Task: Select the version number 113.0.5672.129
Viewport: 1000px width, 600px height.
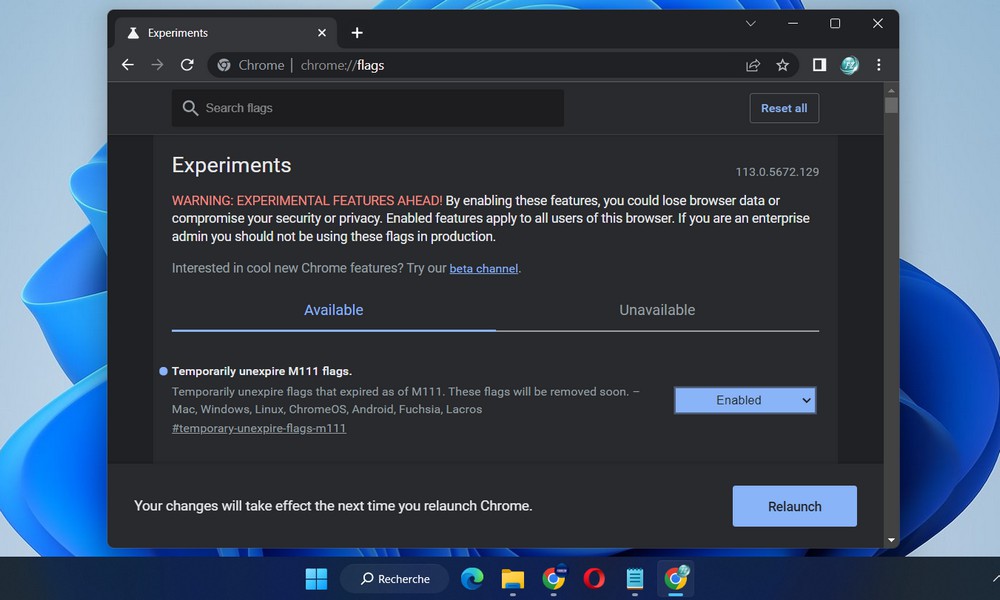Action: (x=777, y=172)
